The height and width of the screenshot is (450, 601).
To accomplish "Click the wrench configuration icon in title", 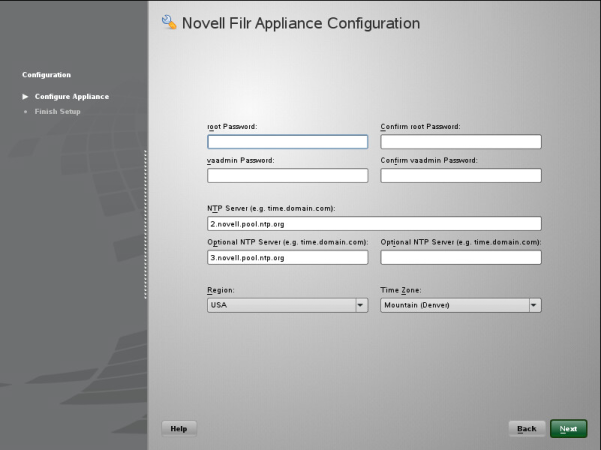I will 169,22.
